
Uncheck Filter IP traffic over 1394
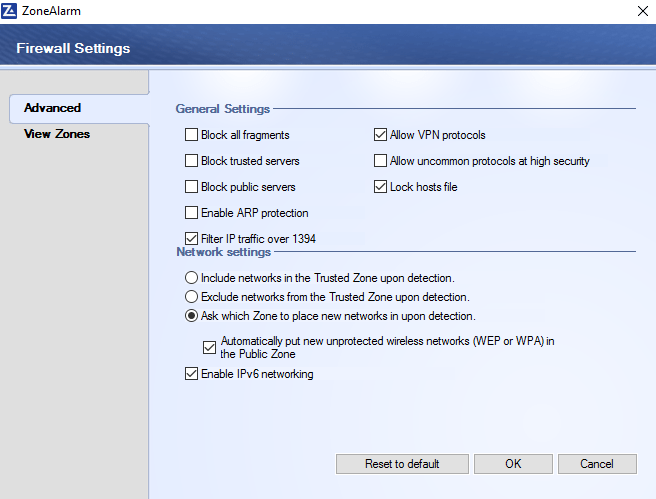191,238
